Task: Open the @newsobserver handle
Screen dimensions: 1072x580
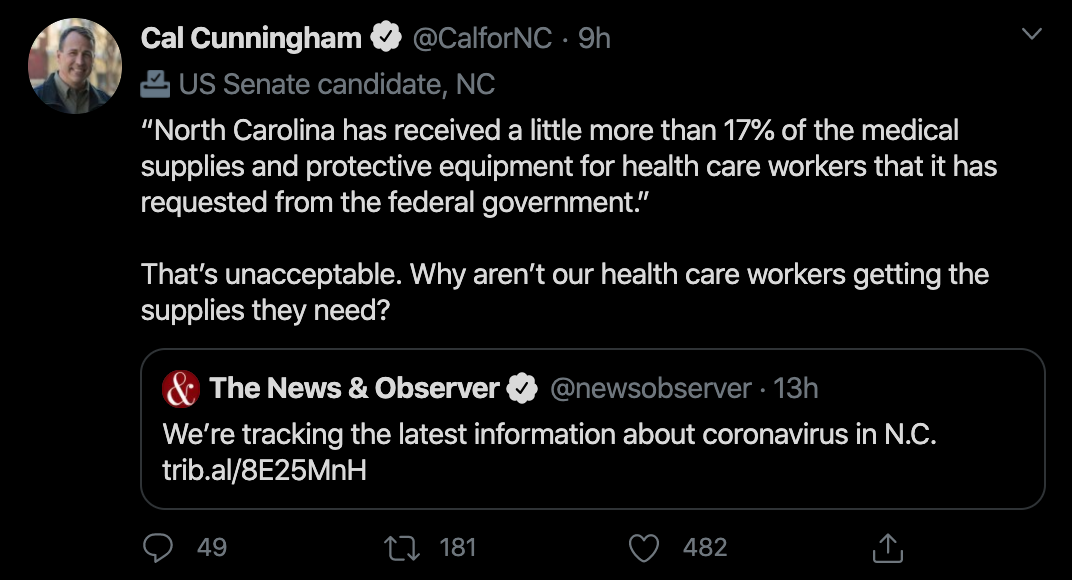Action: tap(651, 389)
